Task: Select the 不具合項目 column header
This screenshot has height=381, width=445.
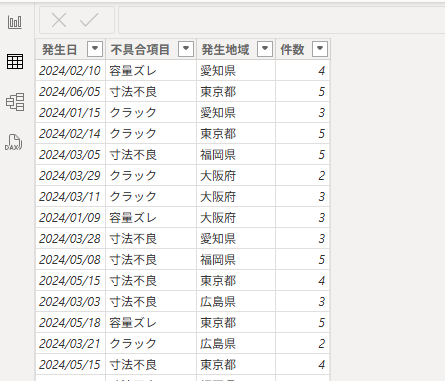Action: coord(140,50)
